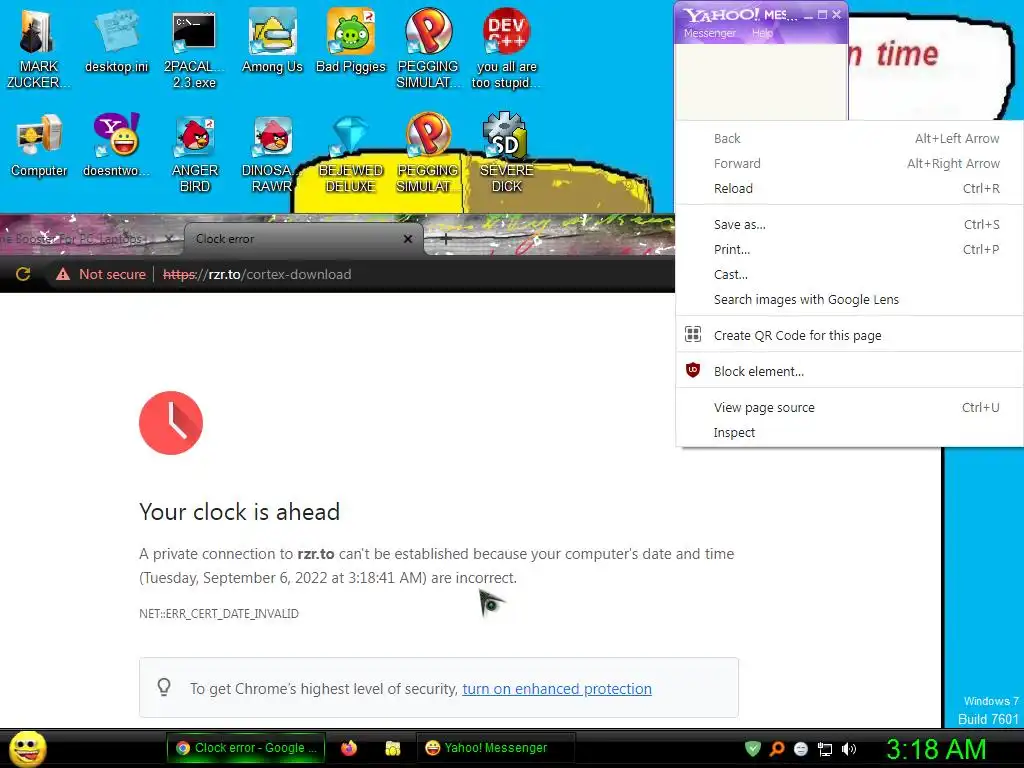
Task: Choose Reload in the context menu
Action: [x=849, y=188]
